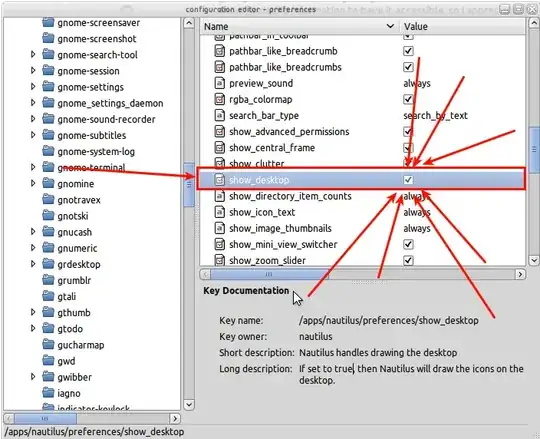Click the folder tree scroll-down arrow
The width and height of the screenshot is (540, 439).
coord(189,404)
